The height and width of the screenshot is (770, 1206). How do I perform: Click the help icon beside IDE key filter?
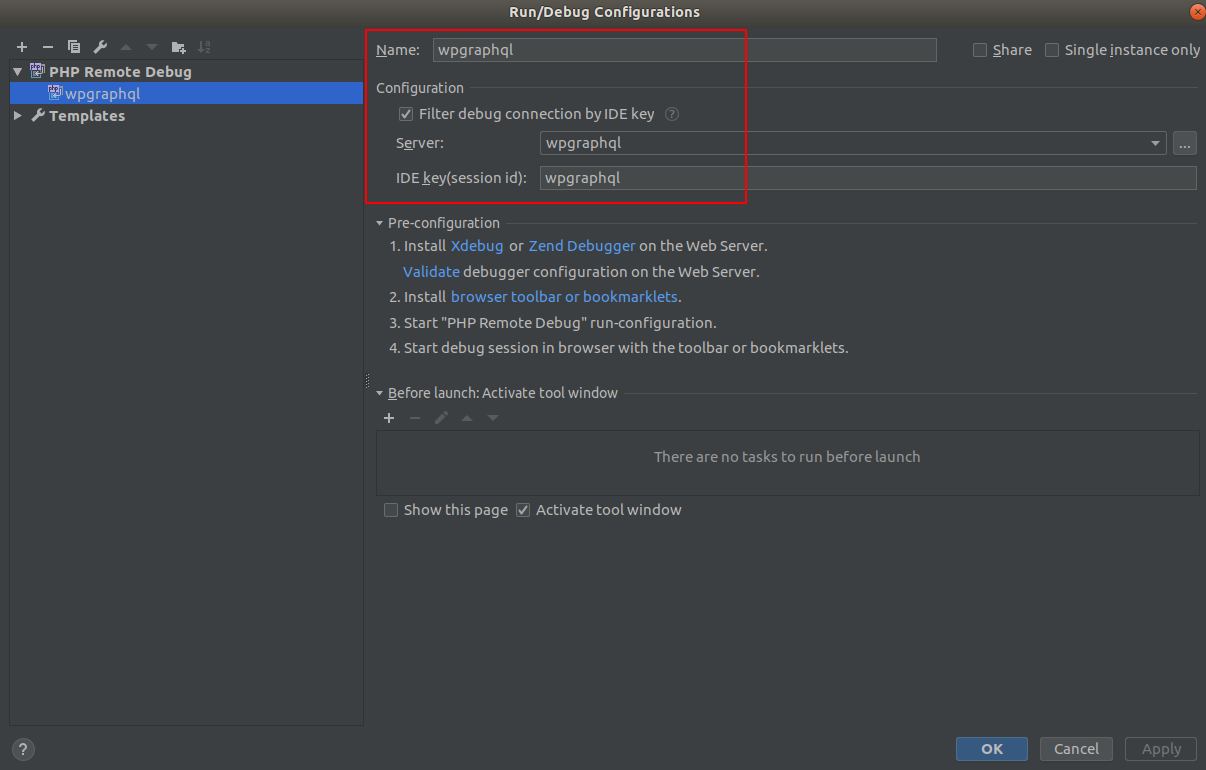coord(672,114)
